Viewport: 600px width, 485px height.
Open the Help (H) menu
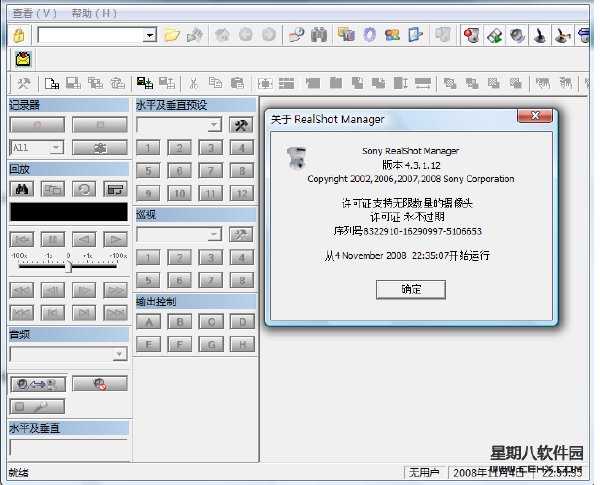click(x=94, y=13)
